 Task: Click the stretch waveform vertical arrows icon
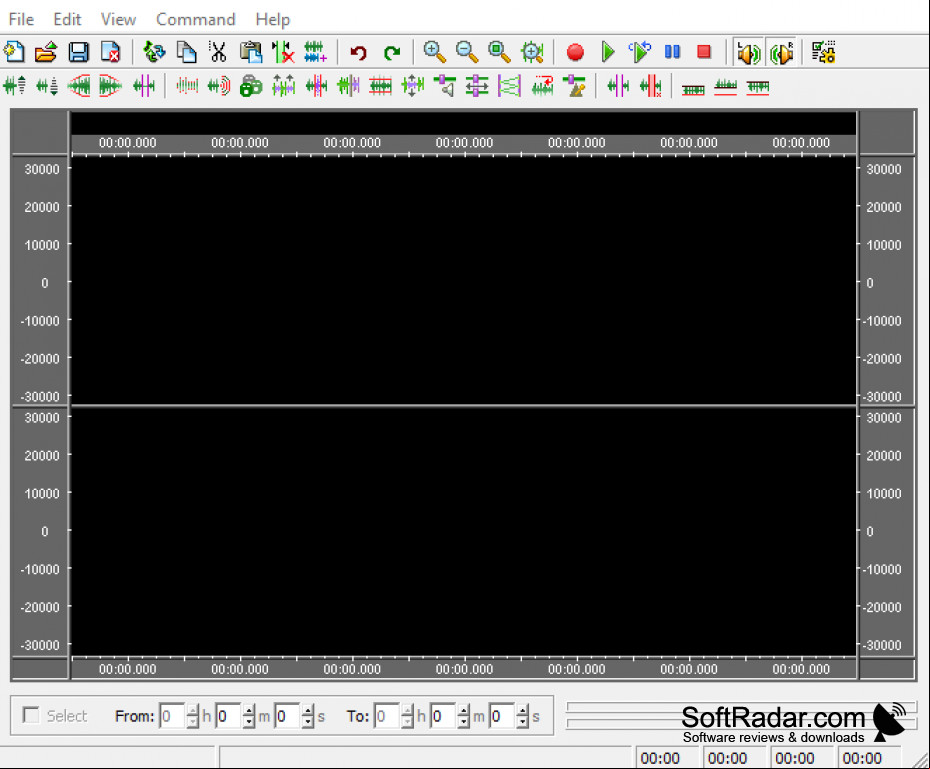pos(413,86)
